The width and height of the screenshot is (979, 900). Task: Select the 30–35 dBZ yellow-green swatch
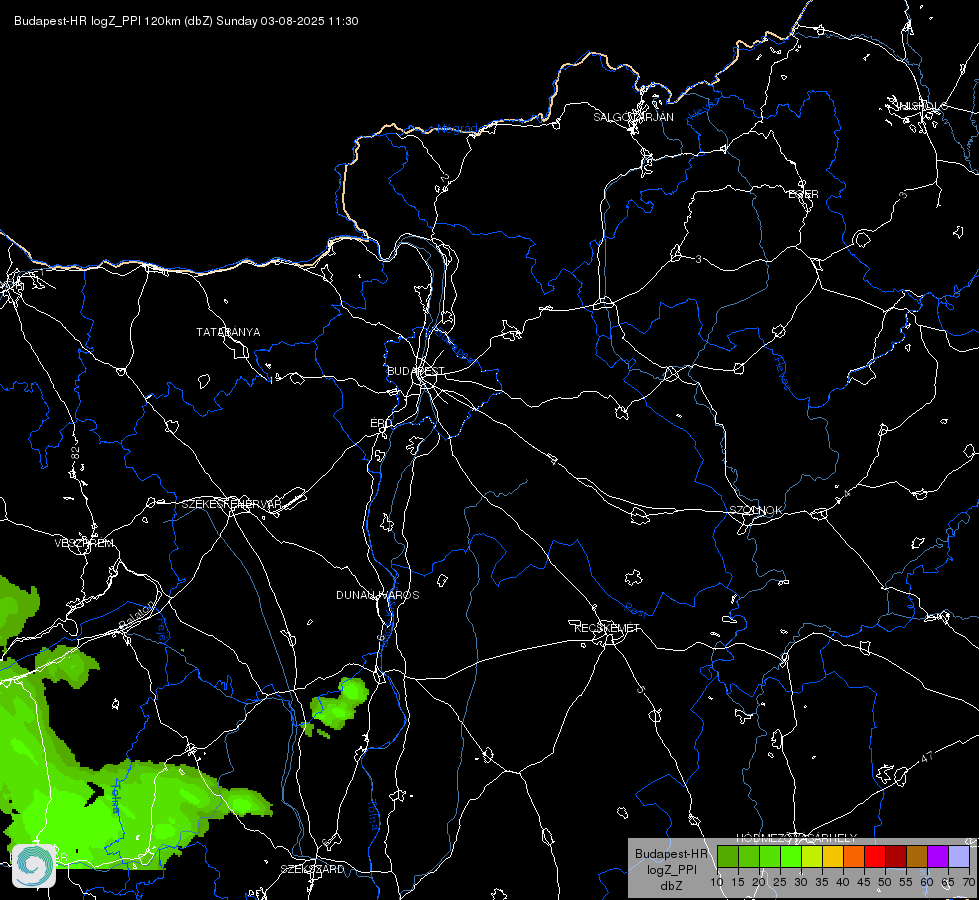point(812,857)
